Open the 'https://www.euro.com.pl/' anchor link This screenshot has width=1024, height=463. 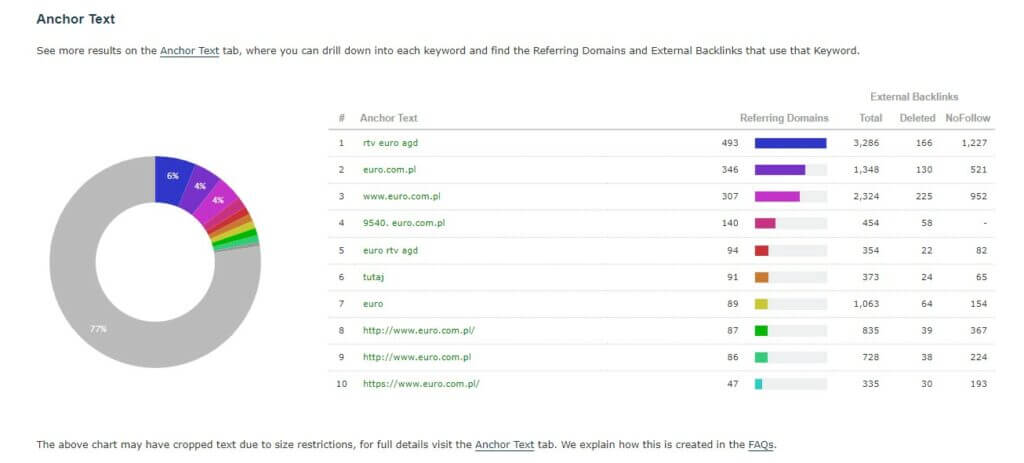(x=421, y=384)
